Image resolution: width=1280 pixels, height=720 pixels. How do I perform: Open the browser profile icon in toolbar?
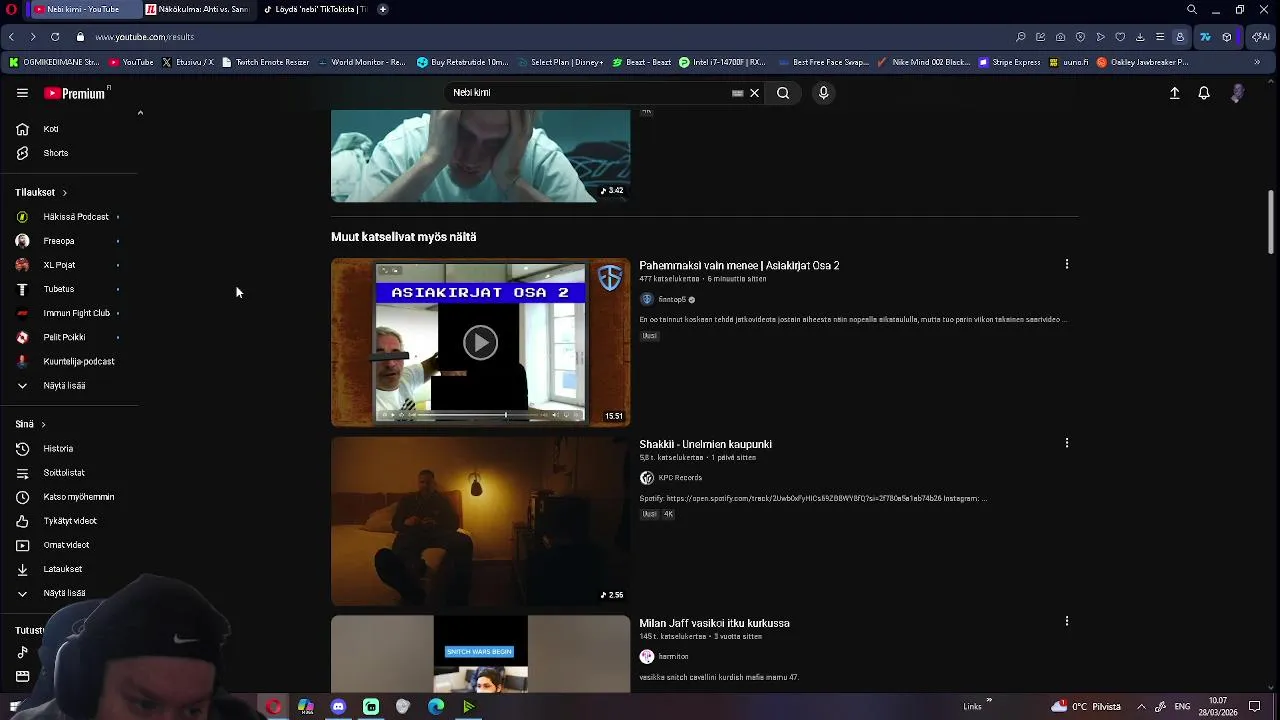click(1180, 37)
